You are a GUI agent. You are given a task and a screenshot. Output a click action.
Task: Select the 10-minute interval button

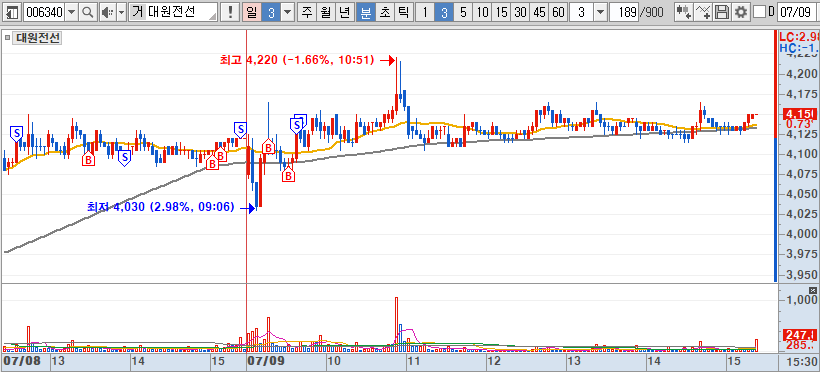point(483,12)
